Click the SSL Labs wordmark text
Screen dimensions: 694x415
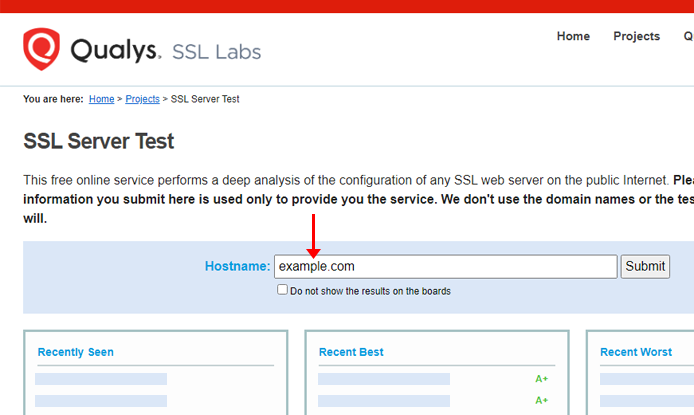tap(216, 52)
